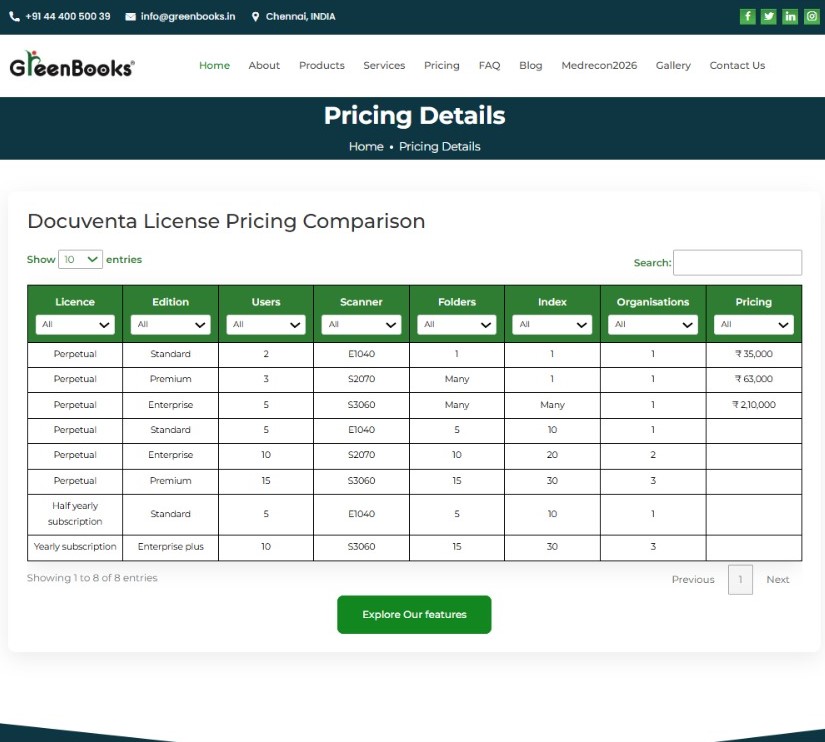The height and width of the screenshot is (742, 825).
Task: Click the phone icon in top bar
Action: coord(14,17)
